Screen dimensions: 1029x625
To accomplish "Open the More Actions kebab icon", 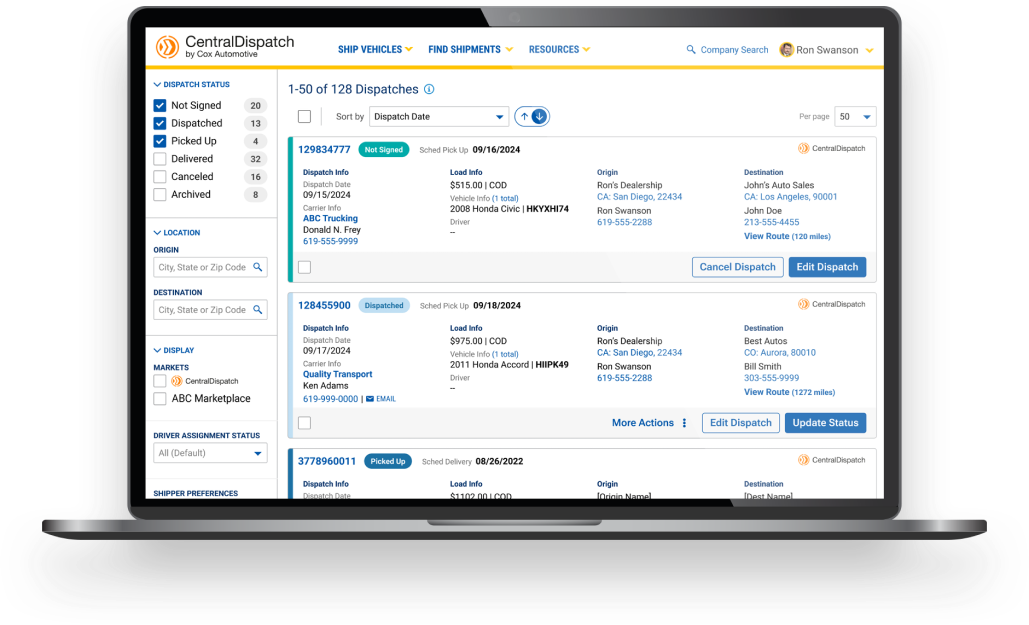I will (x=685, y=423).
